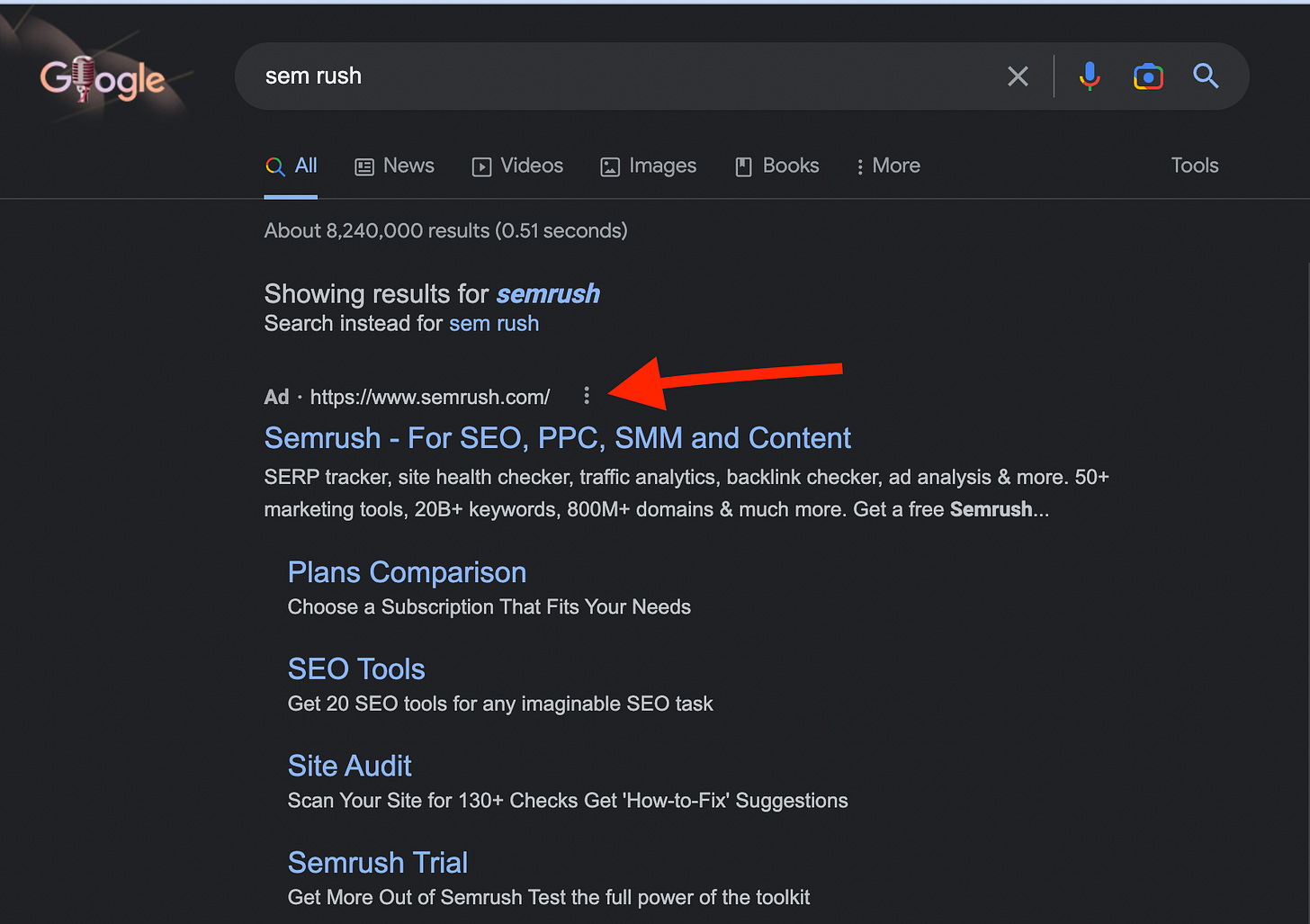Open the Tools filter options
Screen dimensions: 1310x924
pos(1195,166)
